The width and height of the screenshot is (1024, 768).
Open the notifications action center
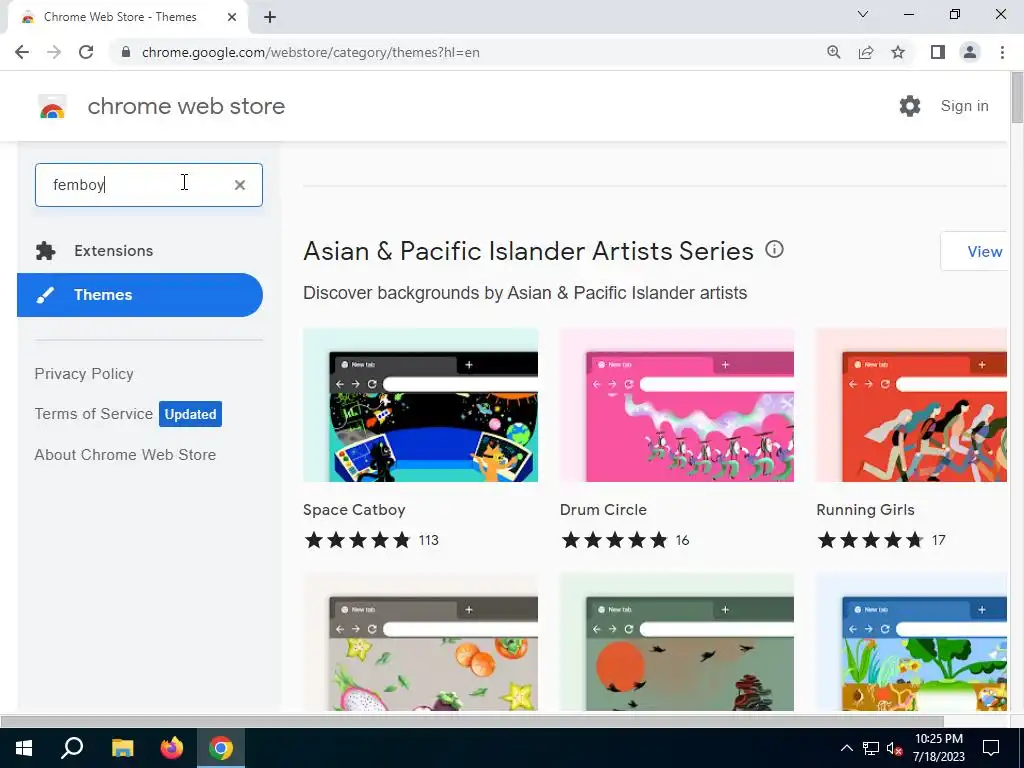991,748
